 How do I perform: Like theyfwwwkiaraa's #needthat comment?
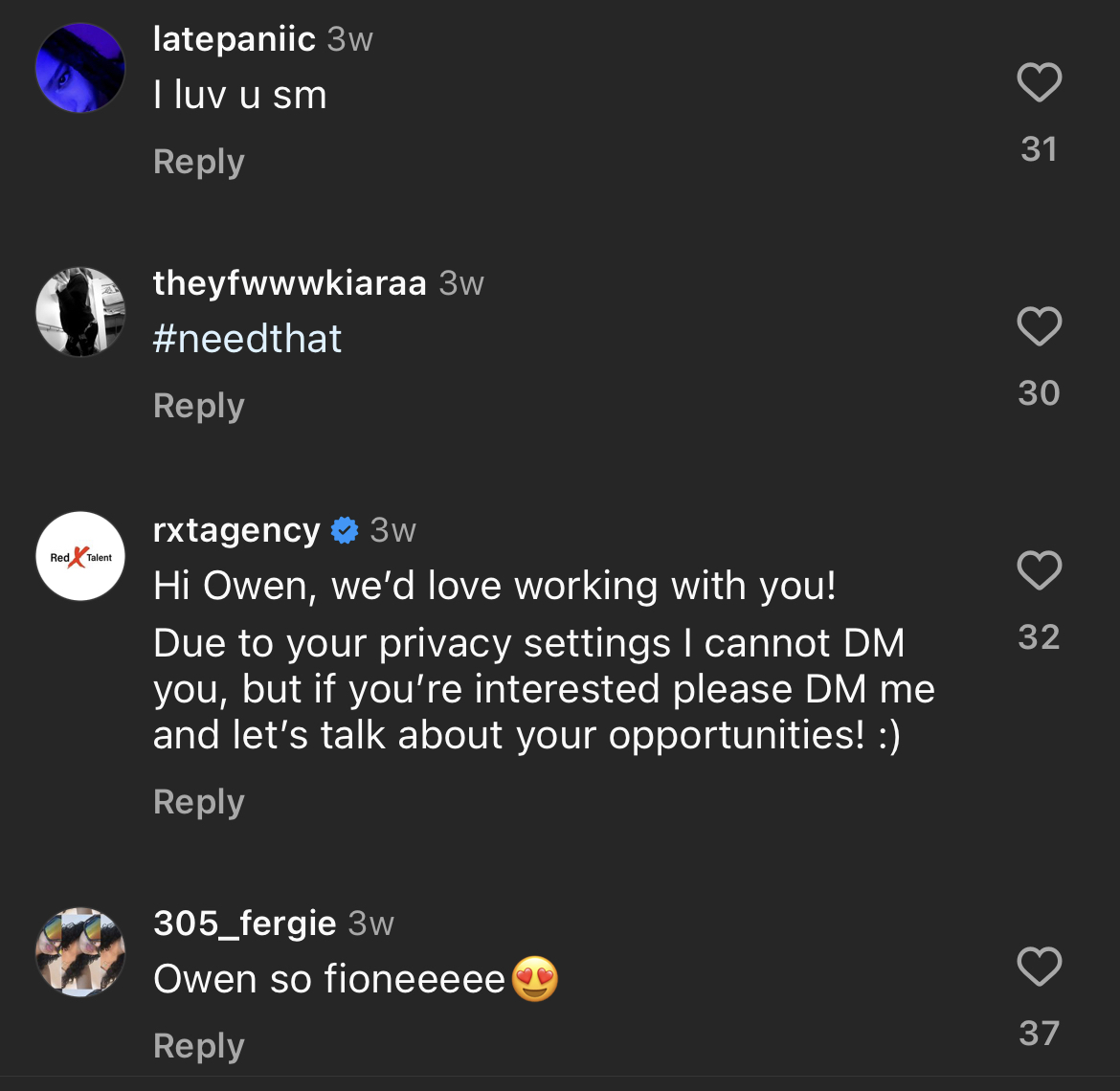(1039, 326)
